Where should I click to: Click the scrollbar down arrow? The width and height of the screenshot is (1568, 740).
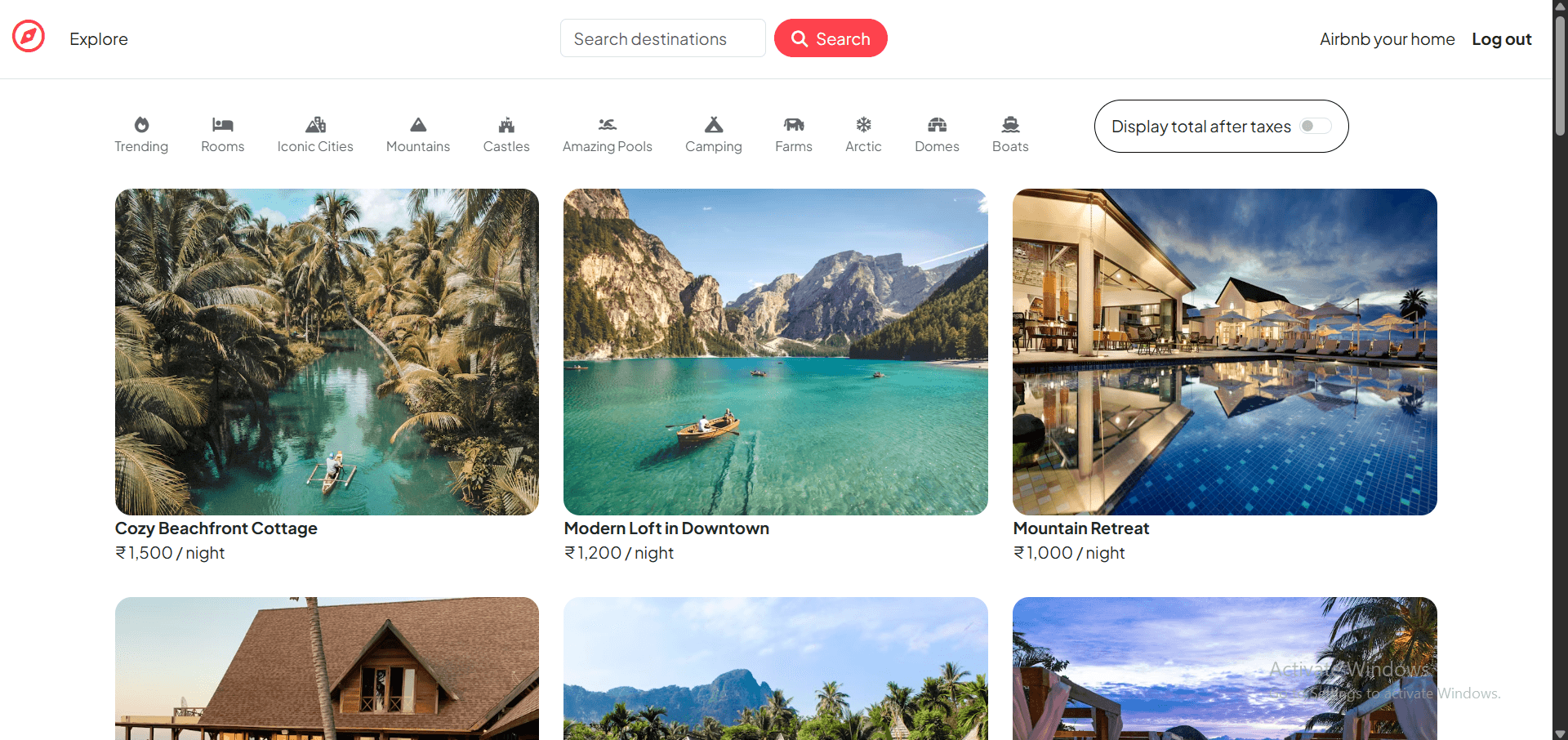[1560, 733]
